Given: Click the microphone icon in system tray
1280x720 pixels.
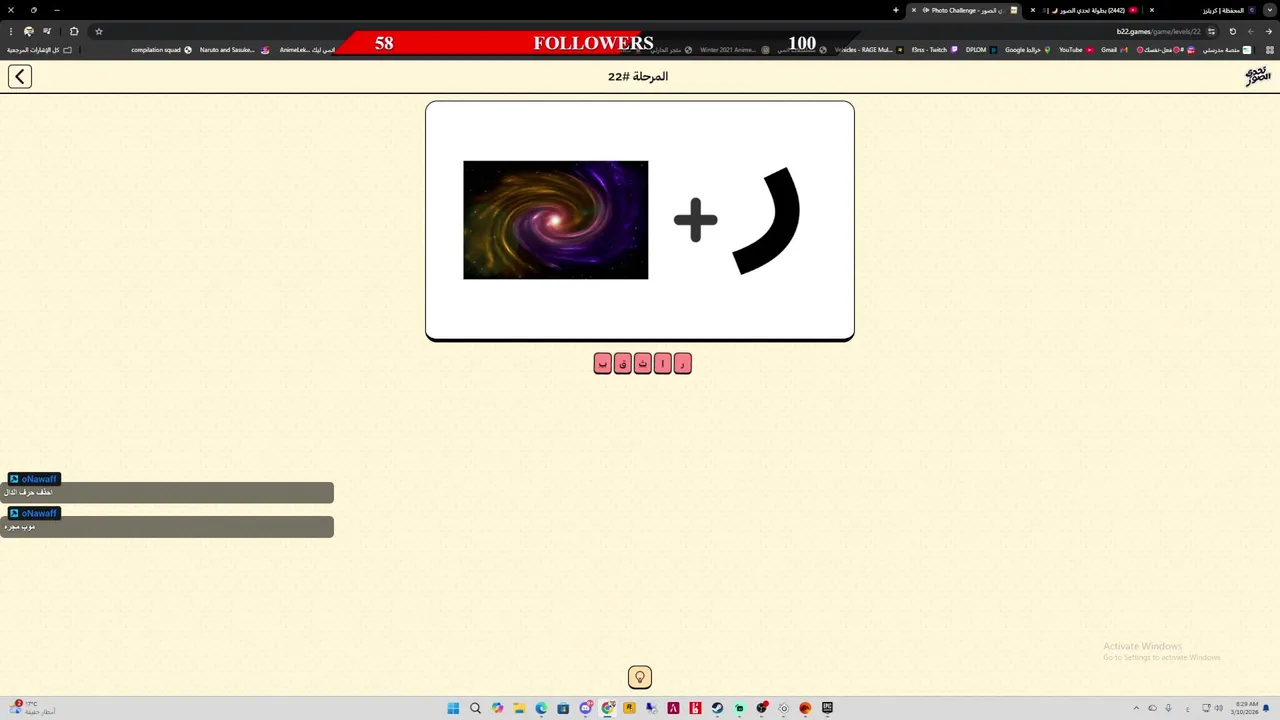Looking at the screenshot, I should coord(1168,708).
